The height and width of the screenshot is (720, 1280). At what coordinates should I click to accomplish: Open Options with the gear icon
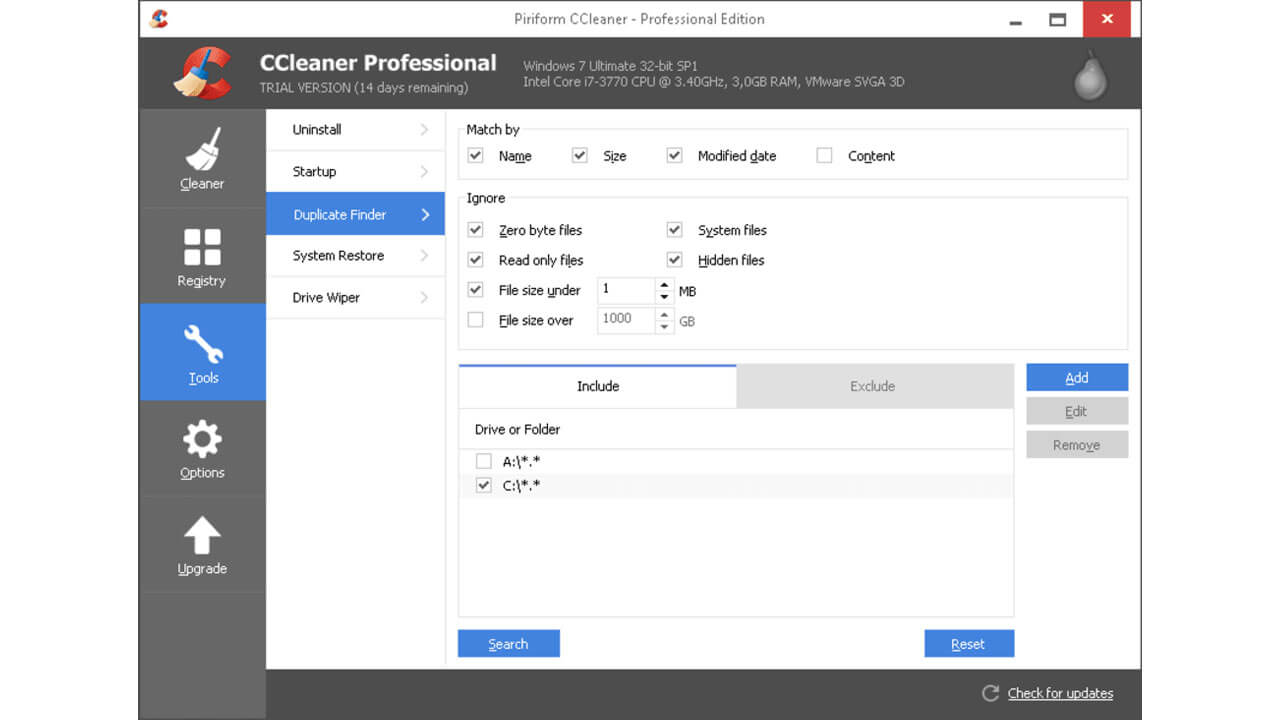click(202, 445)
